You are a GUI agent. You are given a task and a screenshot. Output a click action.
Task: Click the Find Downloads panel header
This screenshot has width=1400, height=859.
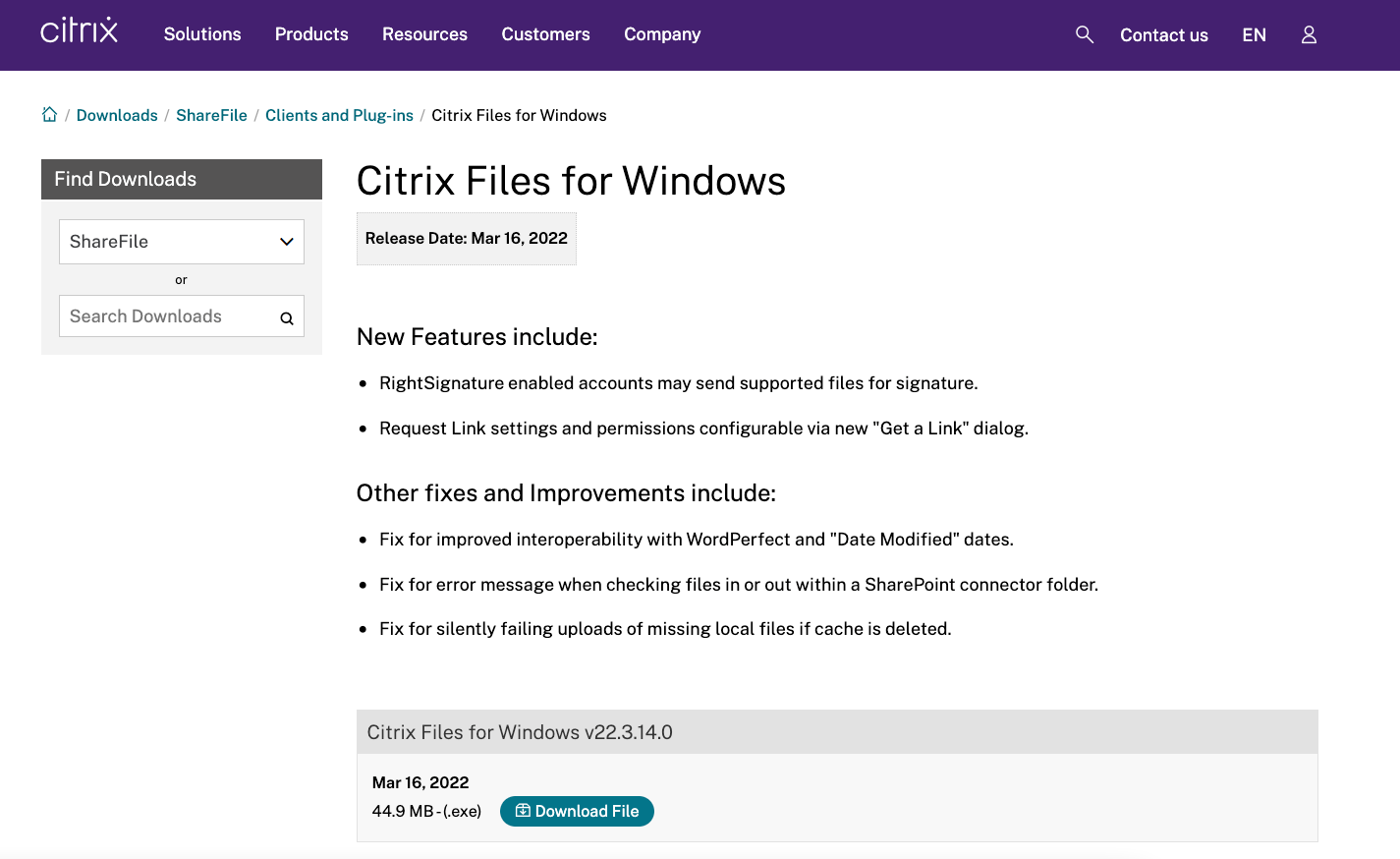pos(182,179)
